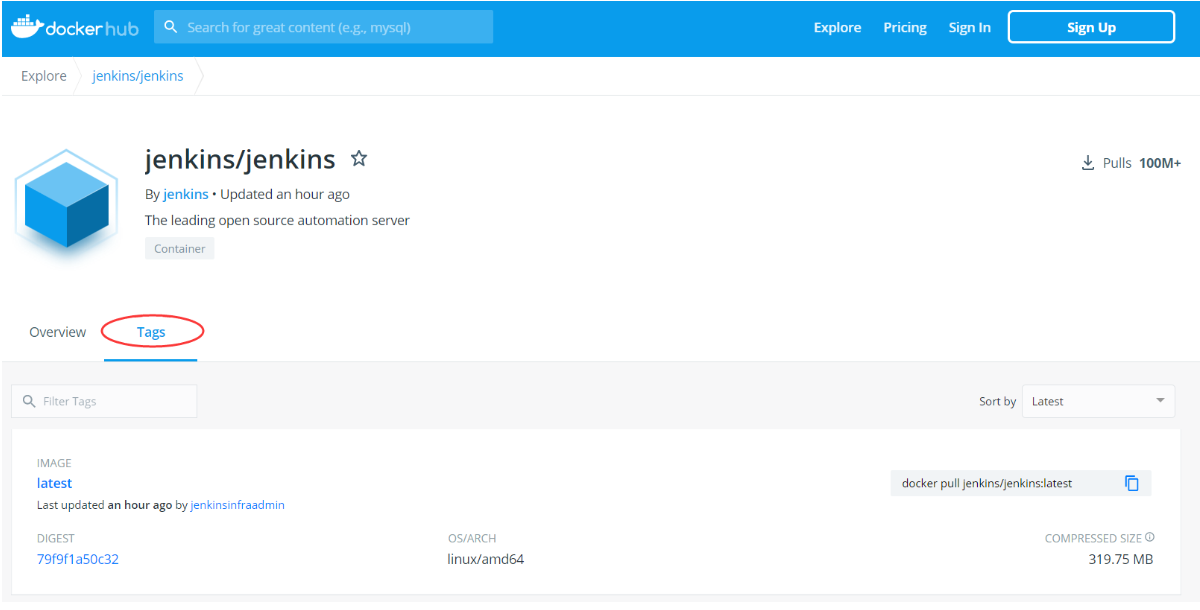Click the Sign Up button

(1091, 27)
